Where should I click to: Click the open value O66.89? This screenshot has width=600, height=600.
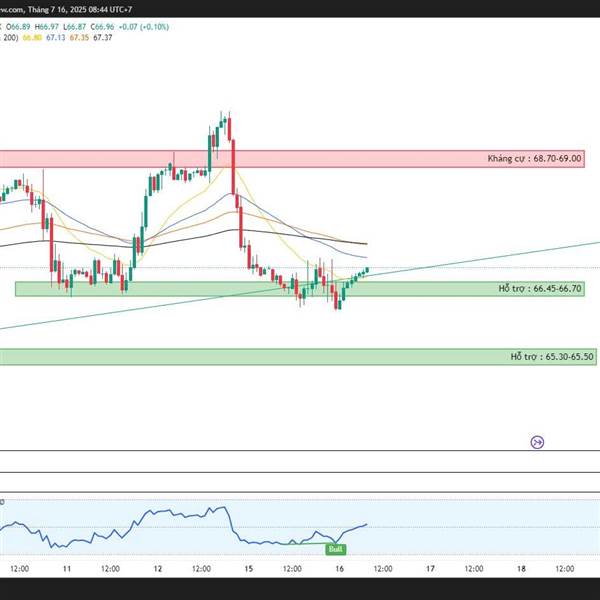tap(18, 27)
